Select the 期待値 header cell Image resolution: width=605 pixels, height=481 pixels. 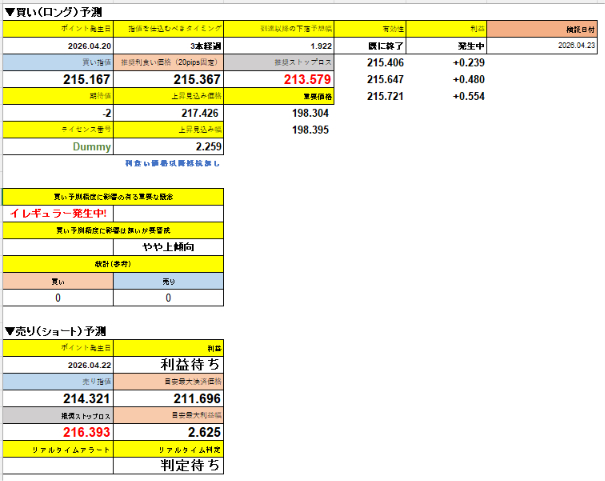tap(58, 96)
